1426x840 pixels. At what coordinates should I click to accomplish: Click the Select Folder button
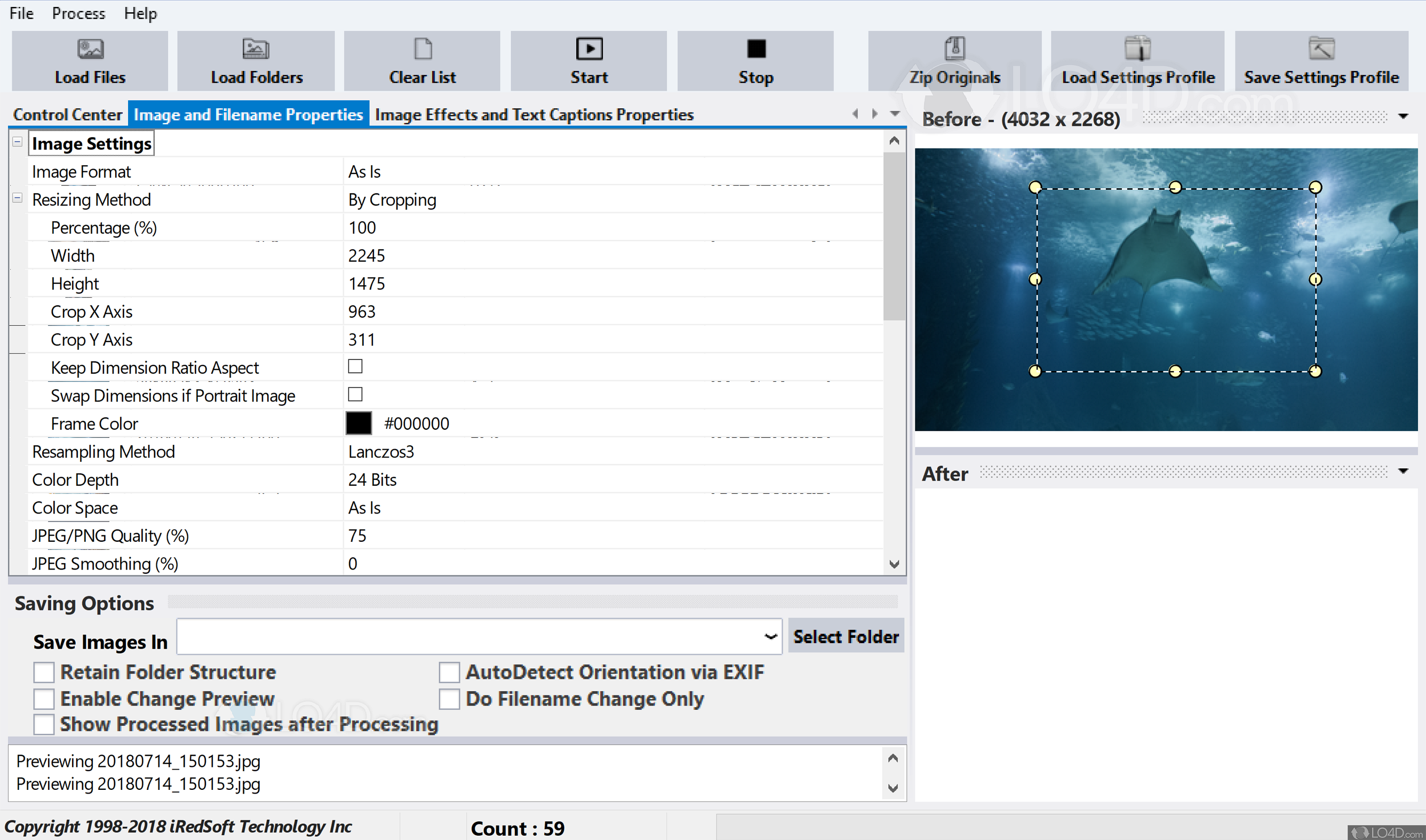coord(846,636)
